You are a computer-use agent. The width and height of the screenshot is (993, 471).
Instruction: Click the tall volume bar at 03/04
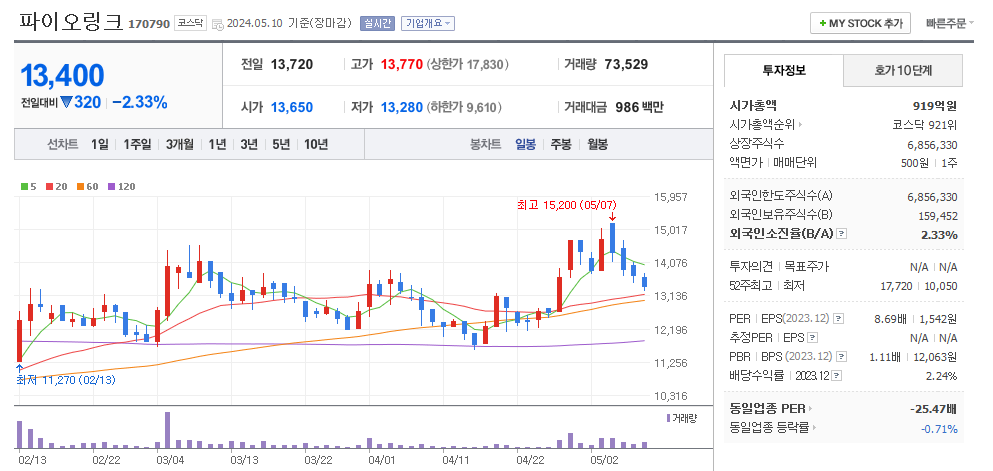[x=167, y=430]
